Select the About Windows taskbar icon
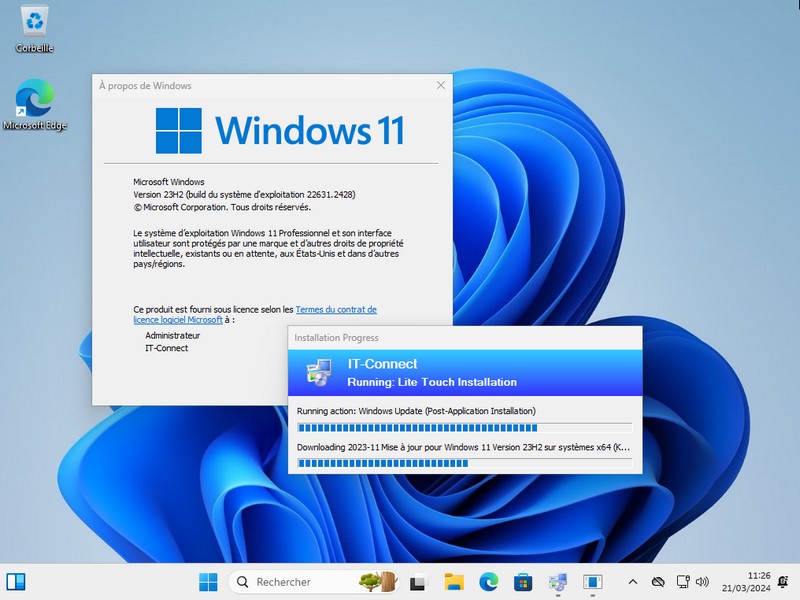800x600 pixels. 592,582
